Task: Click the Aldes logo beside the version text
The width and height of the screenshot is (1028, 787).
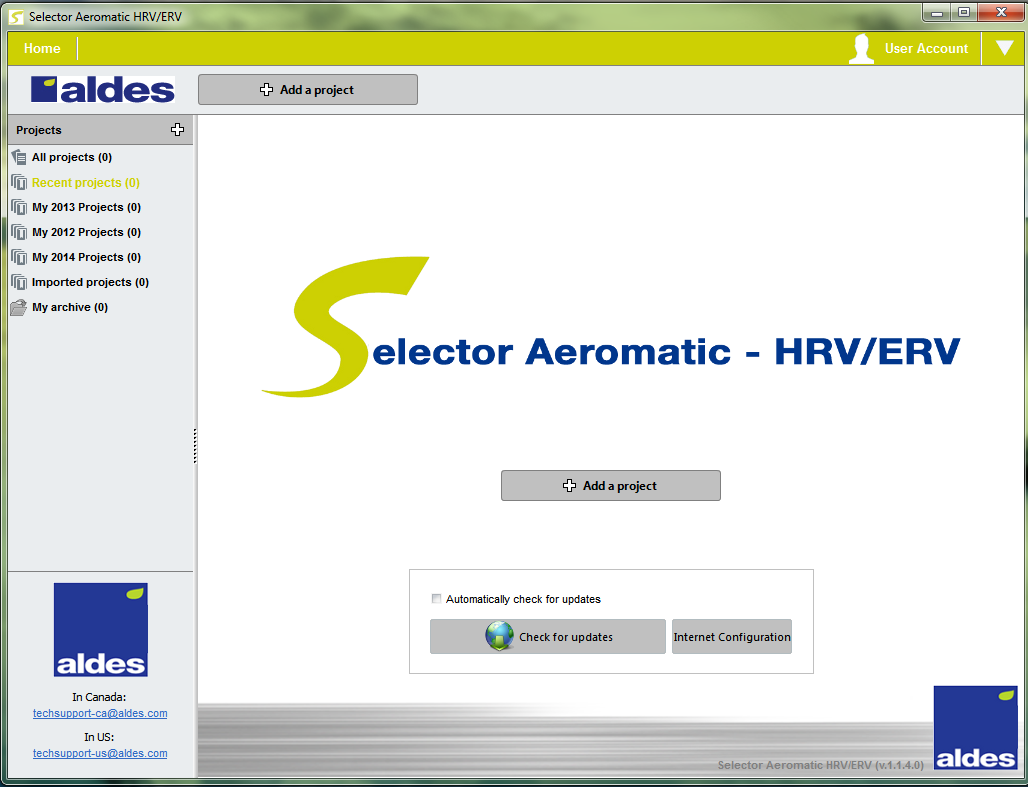Action: (x=976, y=727)
